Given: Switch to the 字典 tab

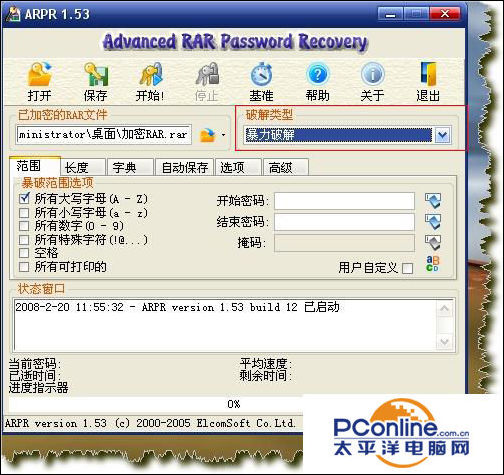Looking at the screenshot, I should click(x=130, y=167).
